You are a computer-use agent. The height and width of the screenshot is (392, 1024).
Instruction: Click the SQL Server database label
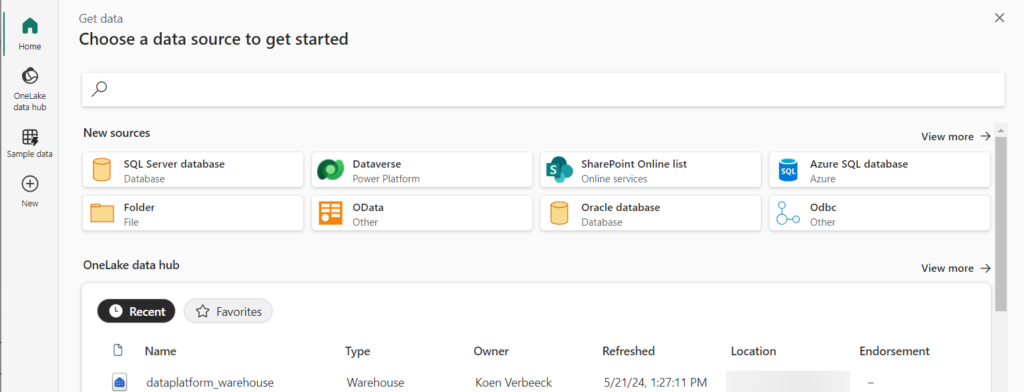174,164
